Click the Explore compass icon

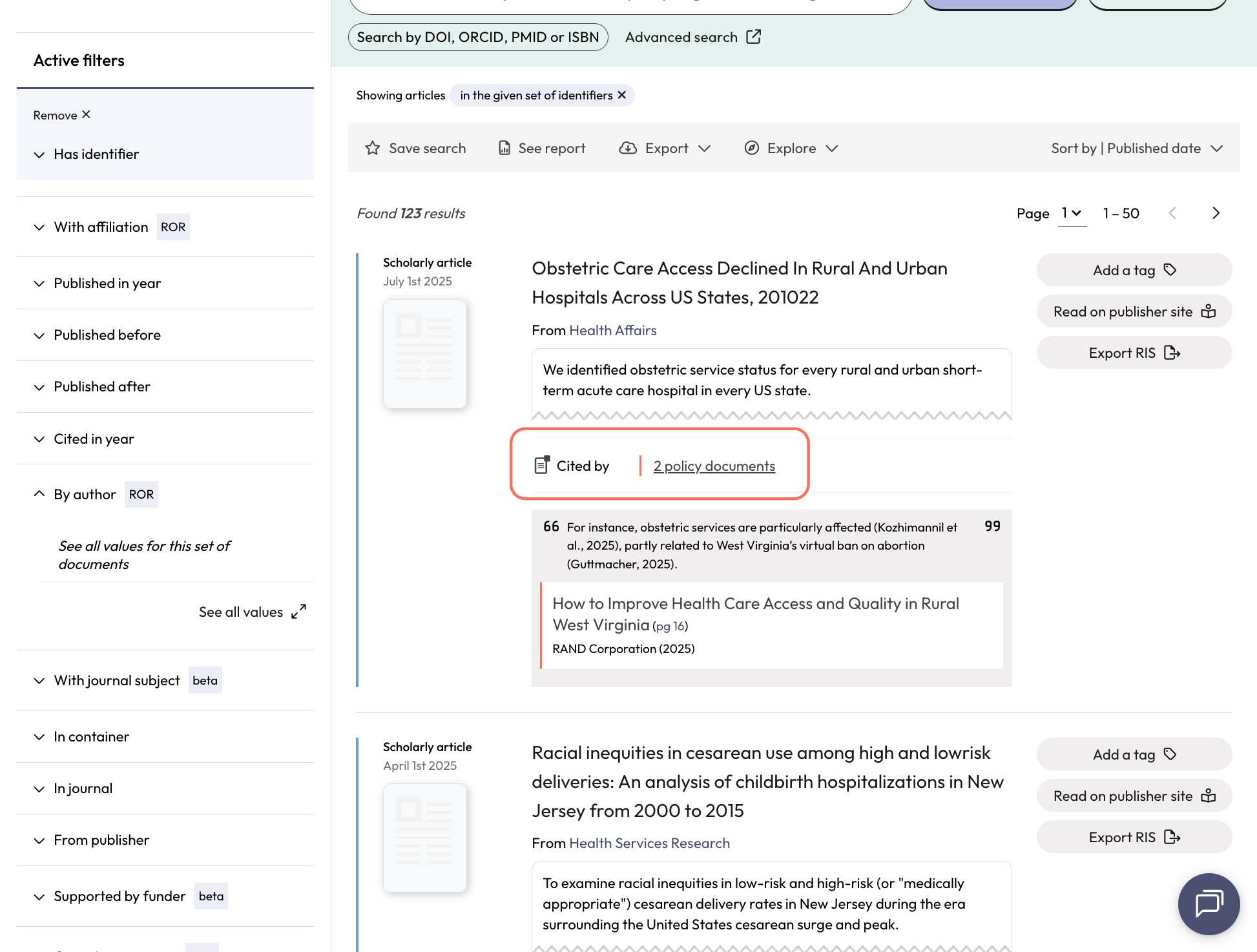point(751,148)
